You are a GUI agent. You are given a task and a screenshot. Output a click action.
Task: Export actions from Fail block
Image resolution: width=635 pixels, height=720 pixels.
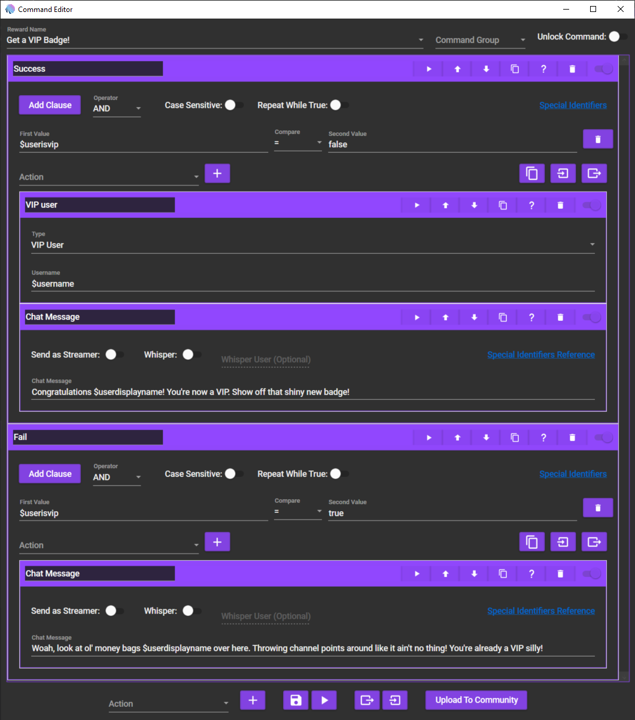(x=594, y=542)
